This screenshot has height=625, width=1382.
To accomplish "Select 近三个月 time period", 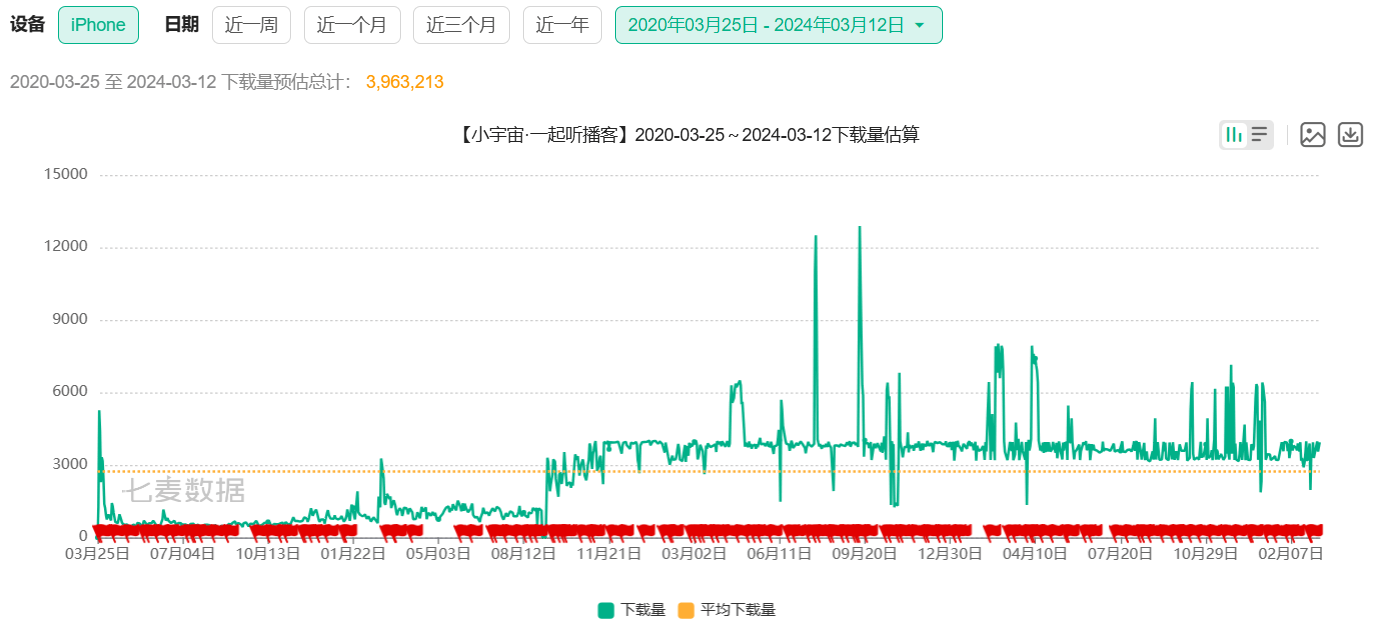I will pos(461,25).
